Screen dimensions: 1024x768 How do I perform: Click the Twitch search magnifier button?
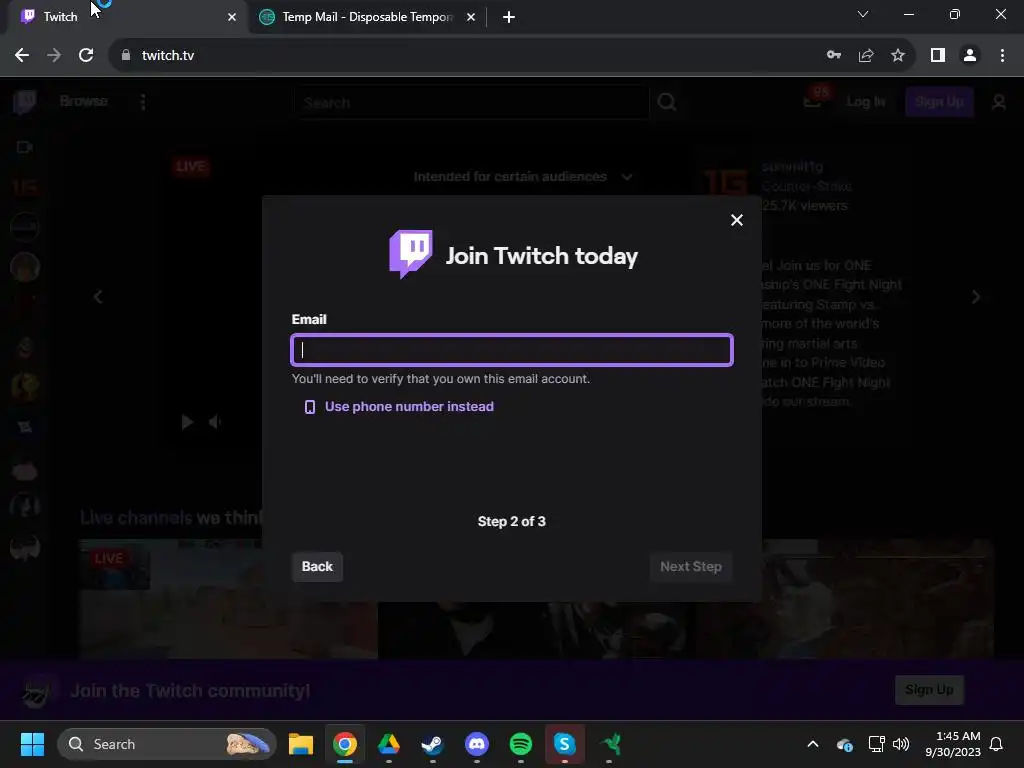point(667,103)
